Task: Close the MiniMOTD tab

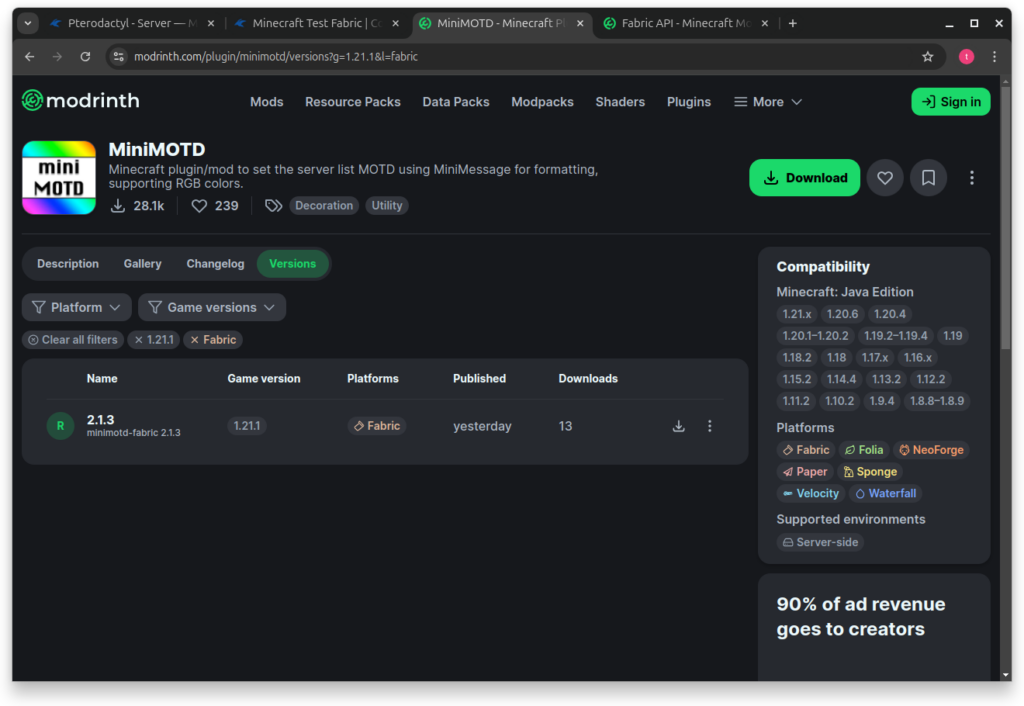Action: [x=580, y=23]
